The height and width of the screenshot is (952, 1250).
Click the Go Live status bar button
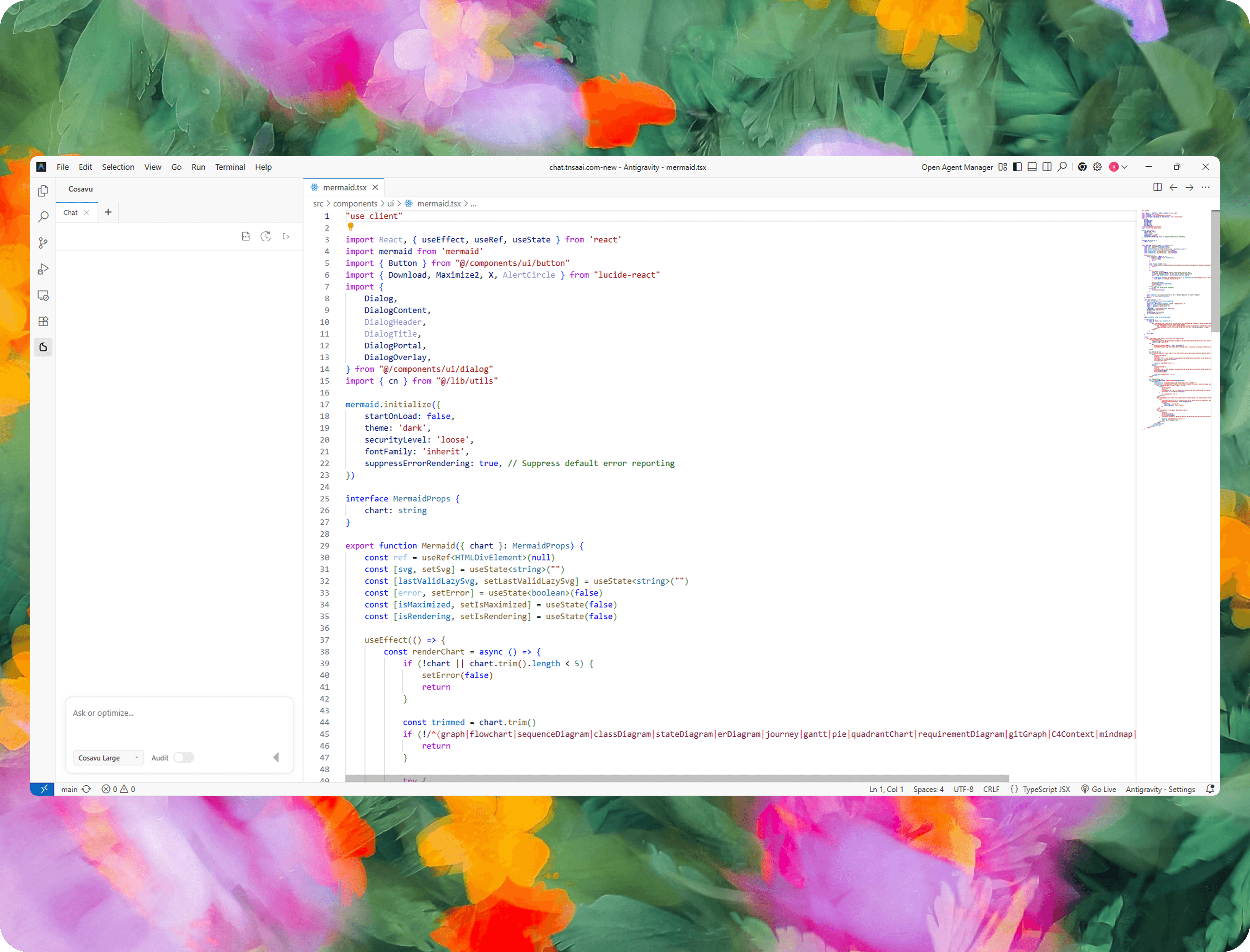pyautogui.click(x=1098, y=789)
